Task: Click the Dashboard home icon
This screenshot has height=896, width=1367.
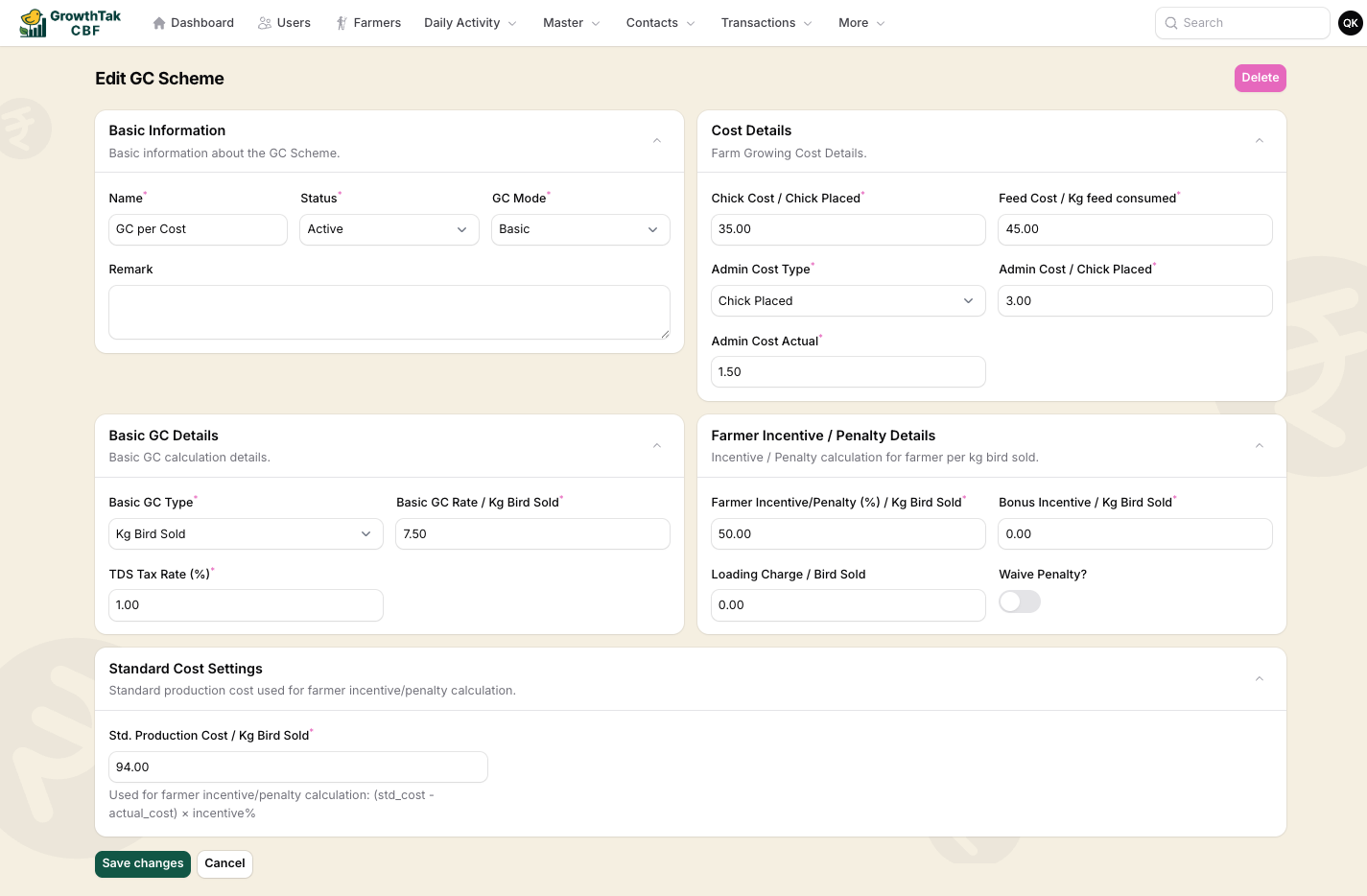Action: point(159,23)
